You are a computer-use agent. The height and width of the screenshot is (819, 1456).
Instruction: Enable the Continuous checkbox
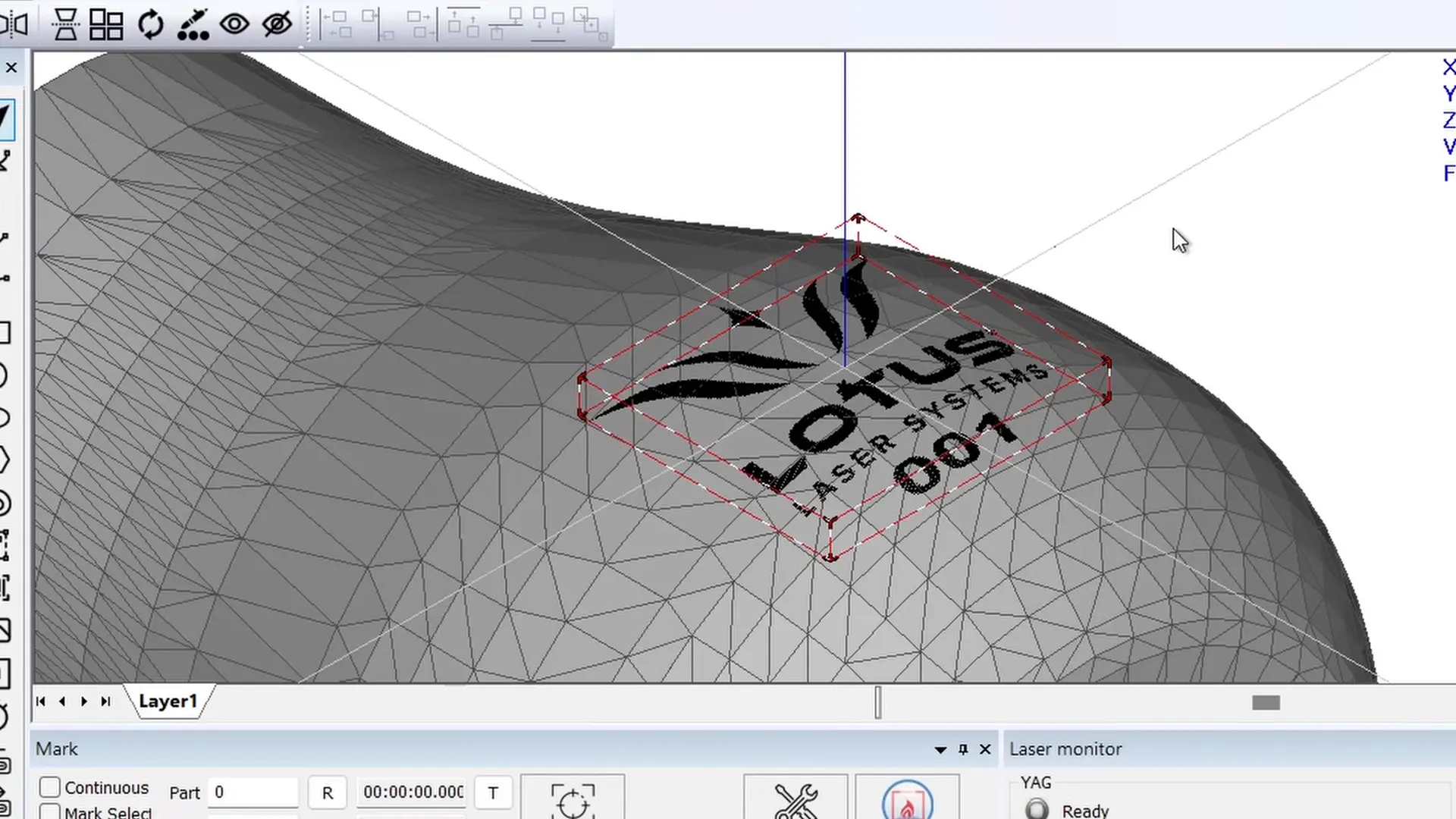tap(49, 787)
